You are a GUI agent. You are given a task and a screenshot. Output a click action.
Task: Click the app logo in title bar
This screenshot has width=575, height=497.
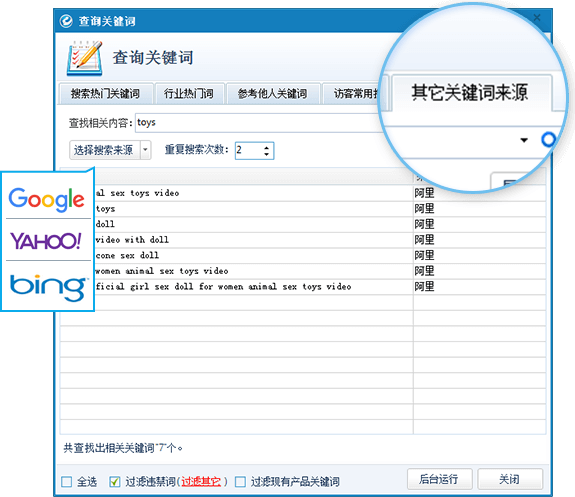[66, 21]
